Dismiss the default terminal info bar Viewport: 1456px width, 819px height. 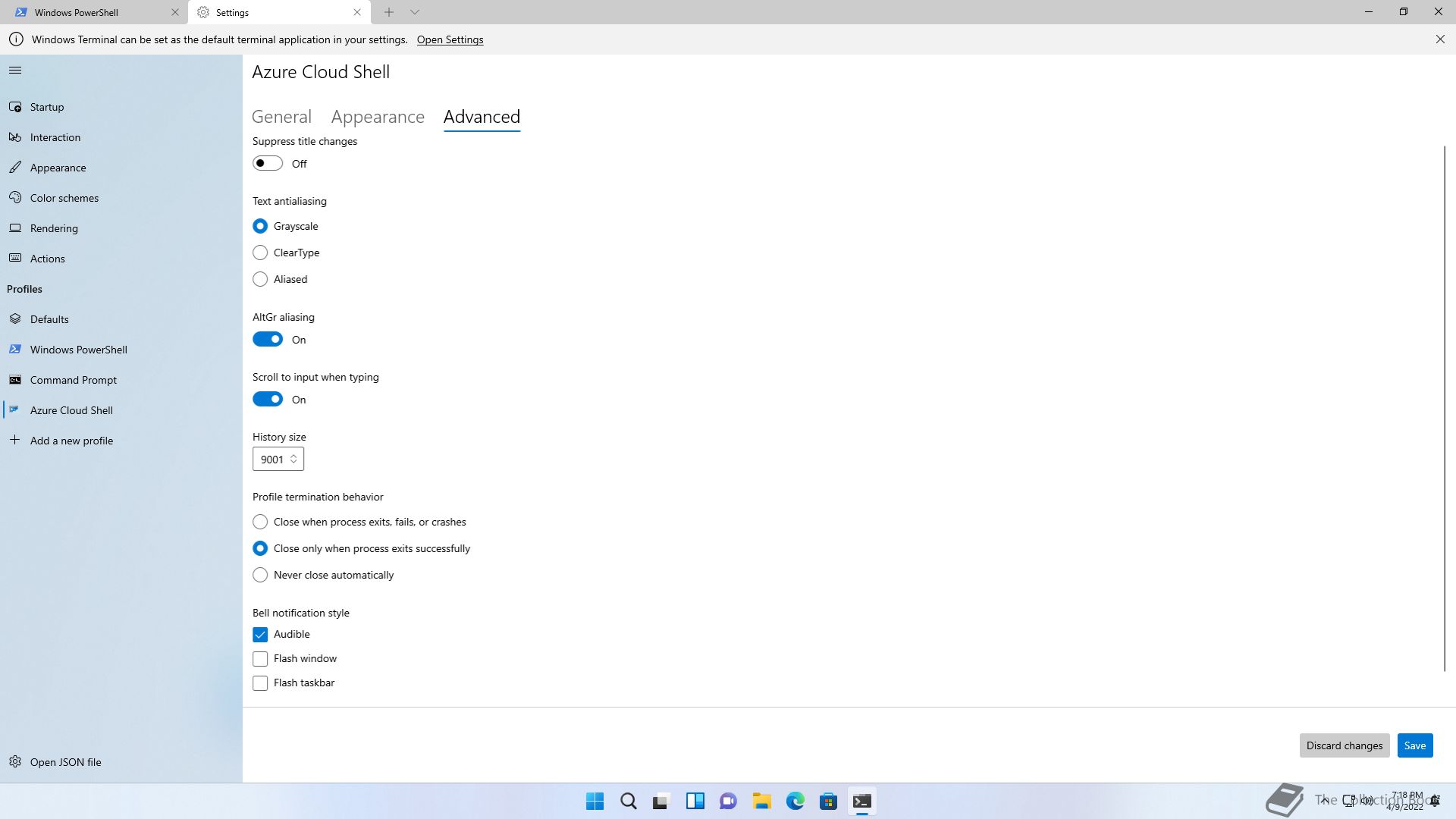(x=1440, y=39)
